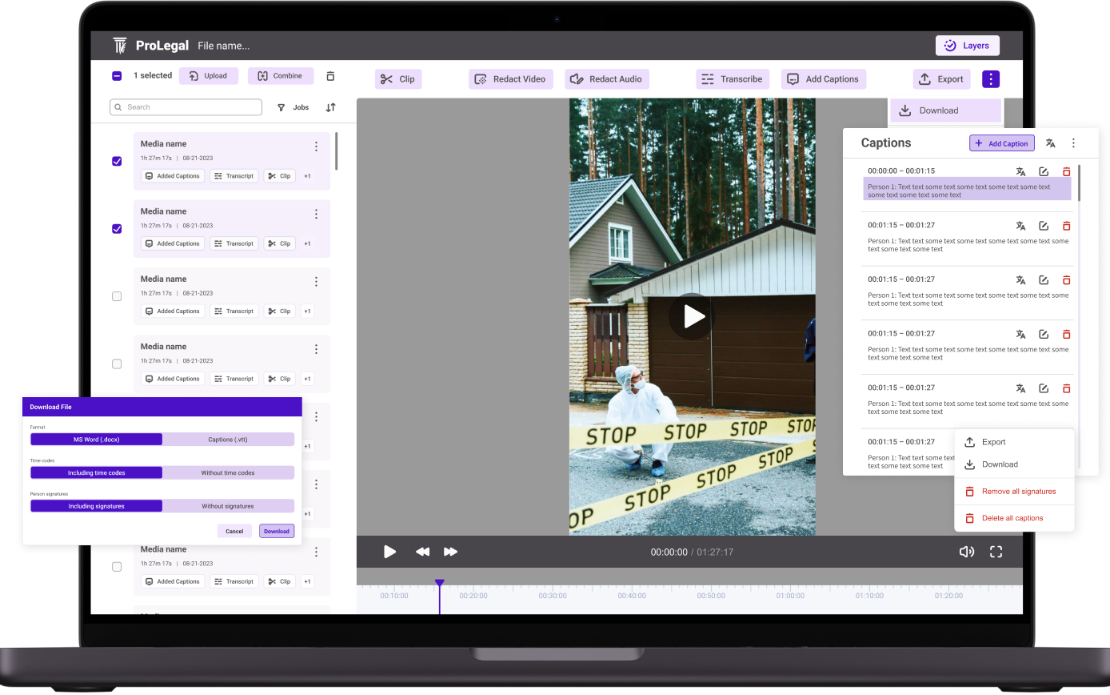Expand the +1 tag on first media card
Image resolution: width=1110 pixels, height=695 pixels.
tap(307, 176)
